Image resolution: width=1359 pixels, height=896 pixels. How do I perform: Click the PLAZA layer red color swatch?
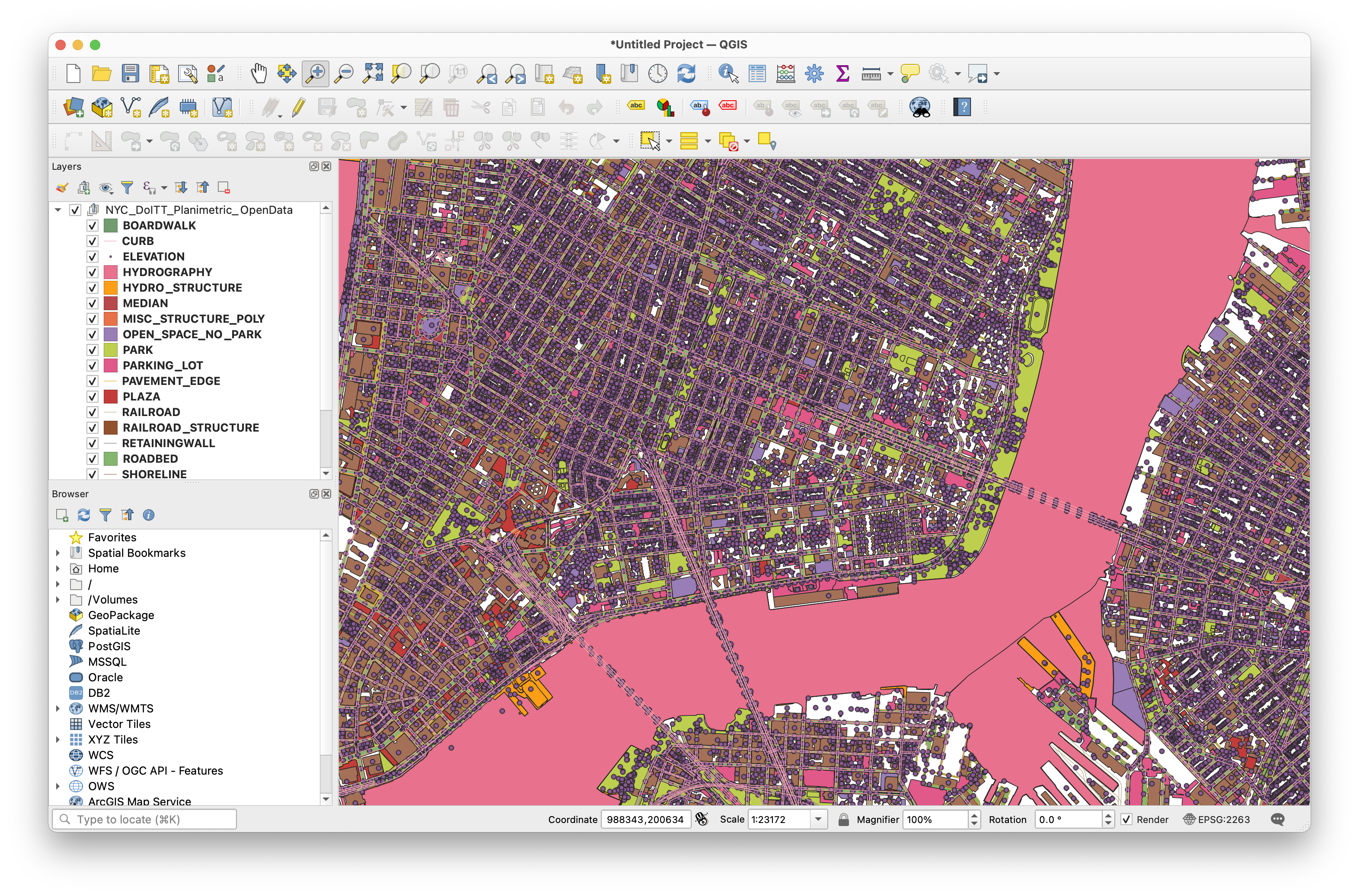(110, 397)
